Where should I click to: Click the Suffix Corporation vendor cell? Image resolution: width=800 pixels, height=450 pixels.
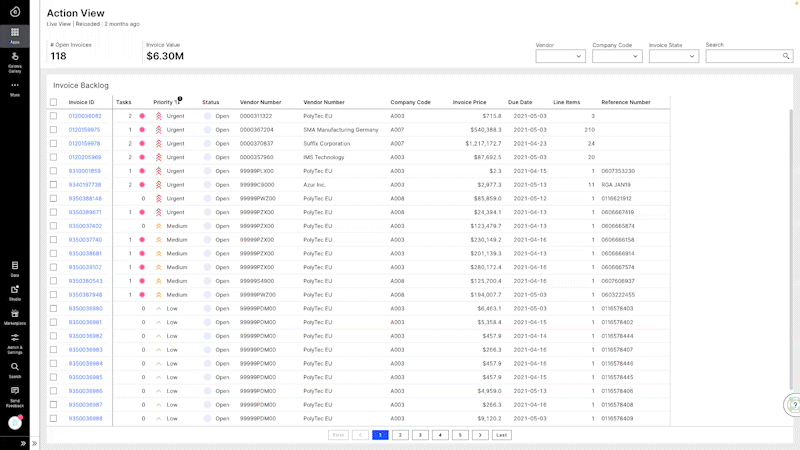(x=327, y=144)
